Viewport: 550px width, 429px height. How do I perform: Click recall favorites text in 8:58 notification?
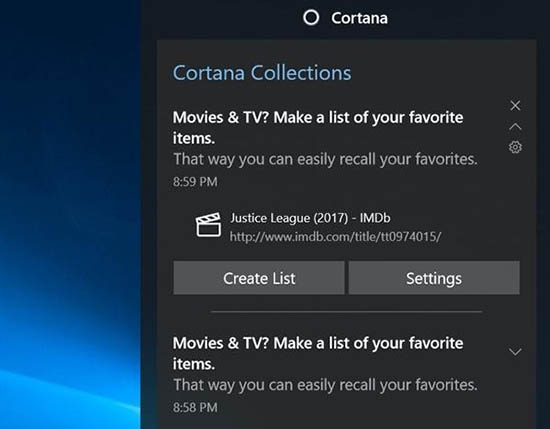pos(325,385)
